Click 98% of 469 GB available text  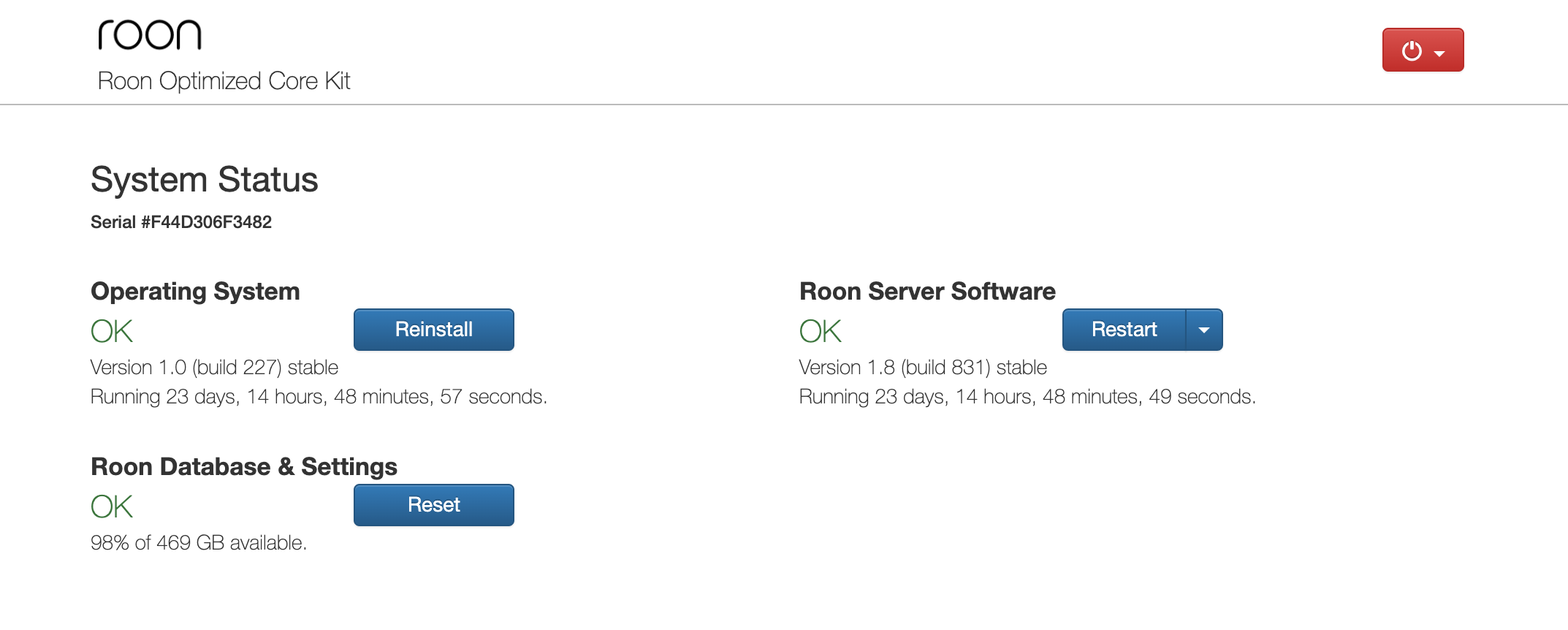(x=199, y=543)
